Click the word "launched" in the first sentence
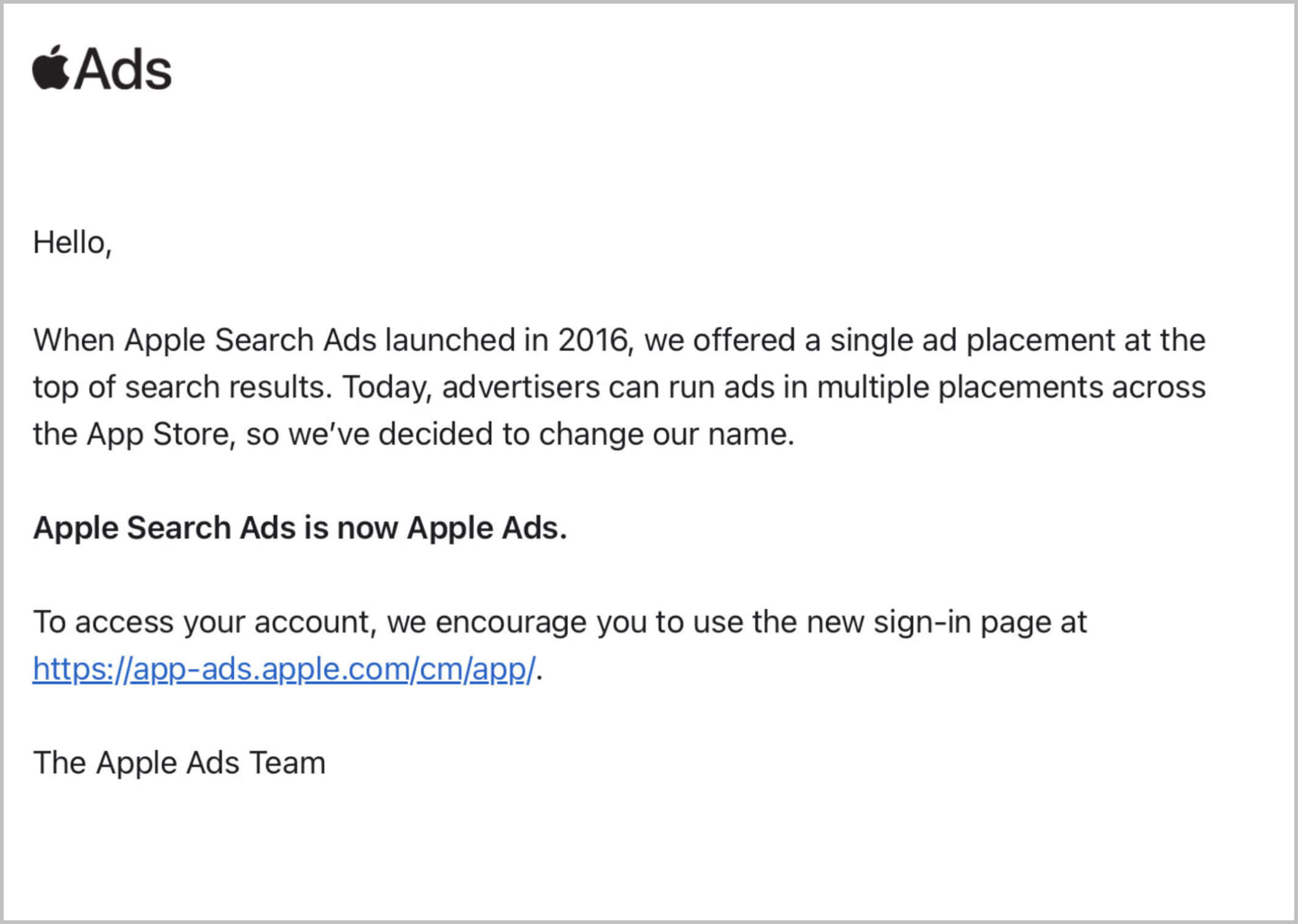The height and width of the screenshot is (924, 1298). [450, 340]
